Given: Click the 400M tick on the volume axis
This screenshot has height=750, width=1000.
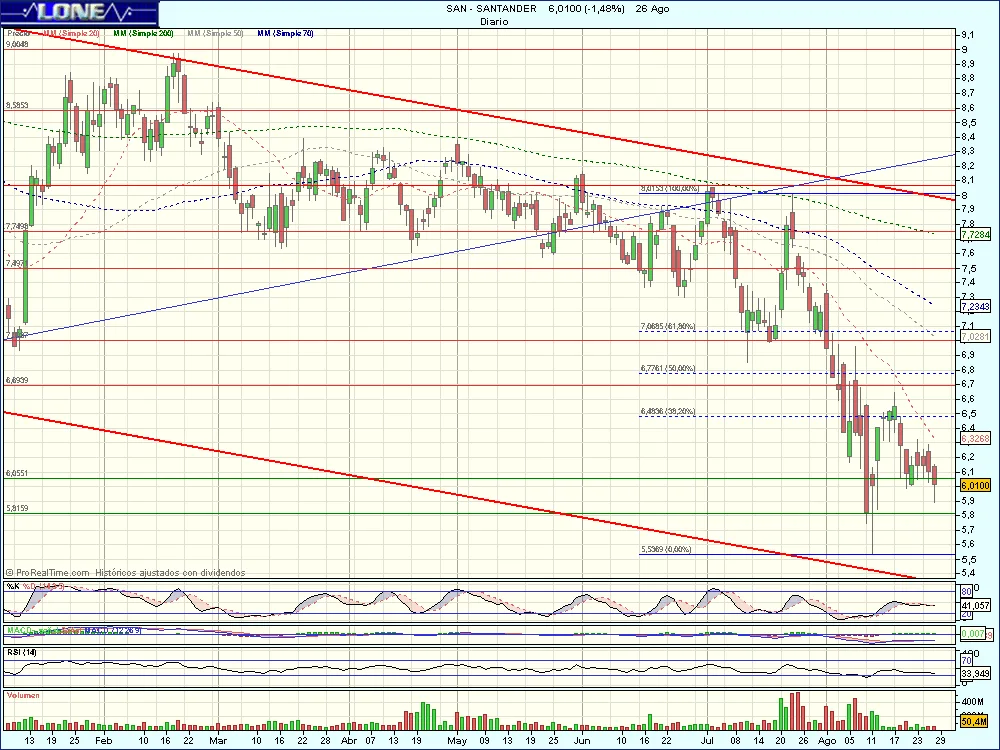Looking at the screenshot, I should (971, 702).
